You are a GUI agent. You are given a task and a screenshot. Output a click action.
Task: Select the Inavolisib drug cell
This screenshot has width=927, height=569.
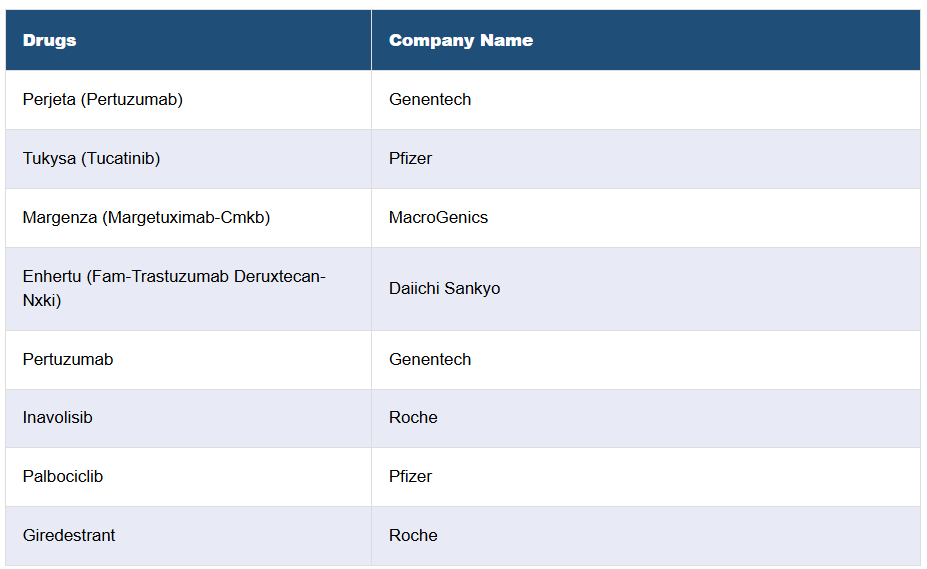point(58,418)
